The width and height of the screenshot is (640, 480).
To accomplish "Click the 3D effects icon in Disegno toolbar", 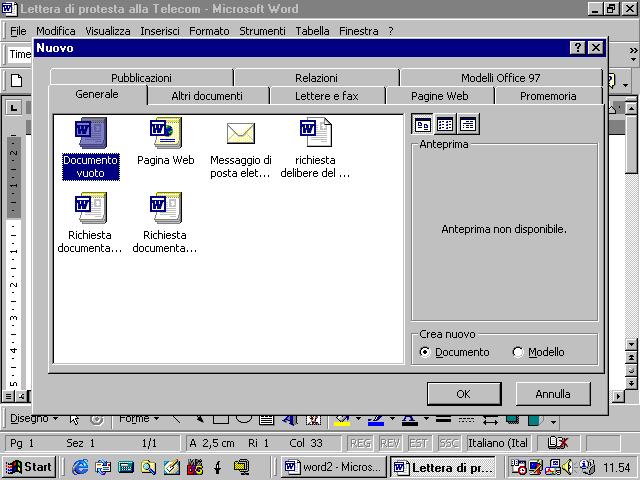I will pos(536,420).
